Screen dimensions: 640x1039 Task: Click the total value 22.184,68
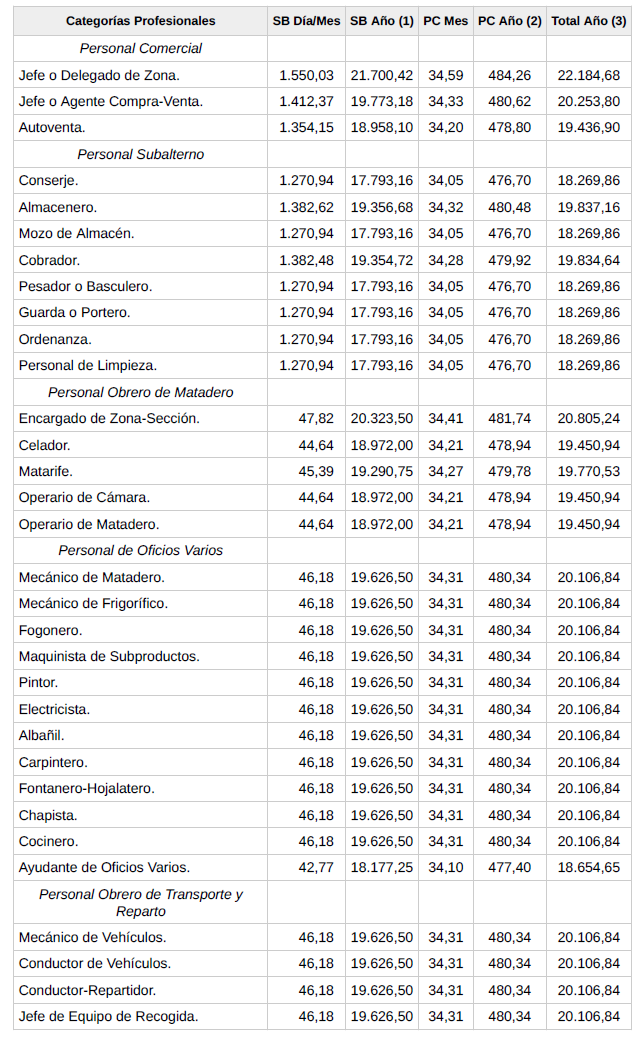[588, 75]
